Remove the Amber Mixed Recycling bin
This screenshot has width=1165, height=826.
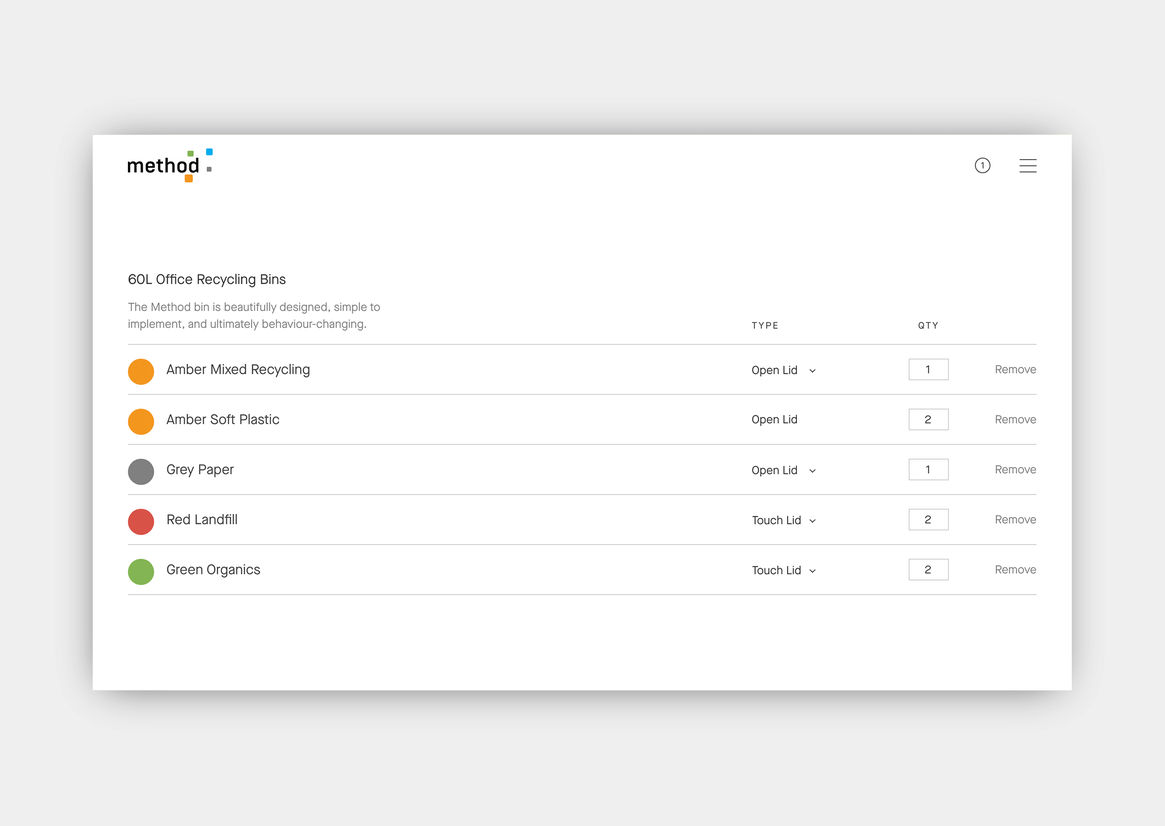tap(1015, 370)
